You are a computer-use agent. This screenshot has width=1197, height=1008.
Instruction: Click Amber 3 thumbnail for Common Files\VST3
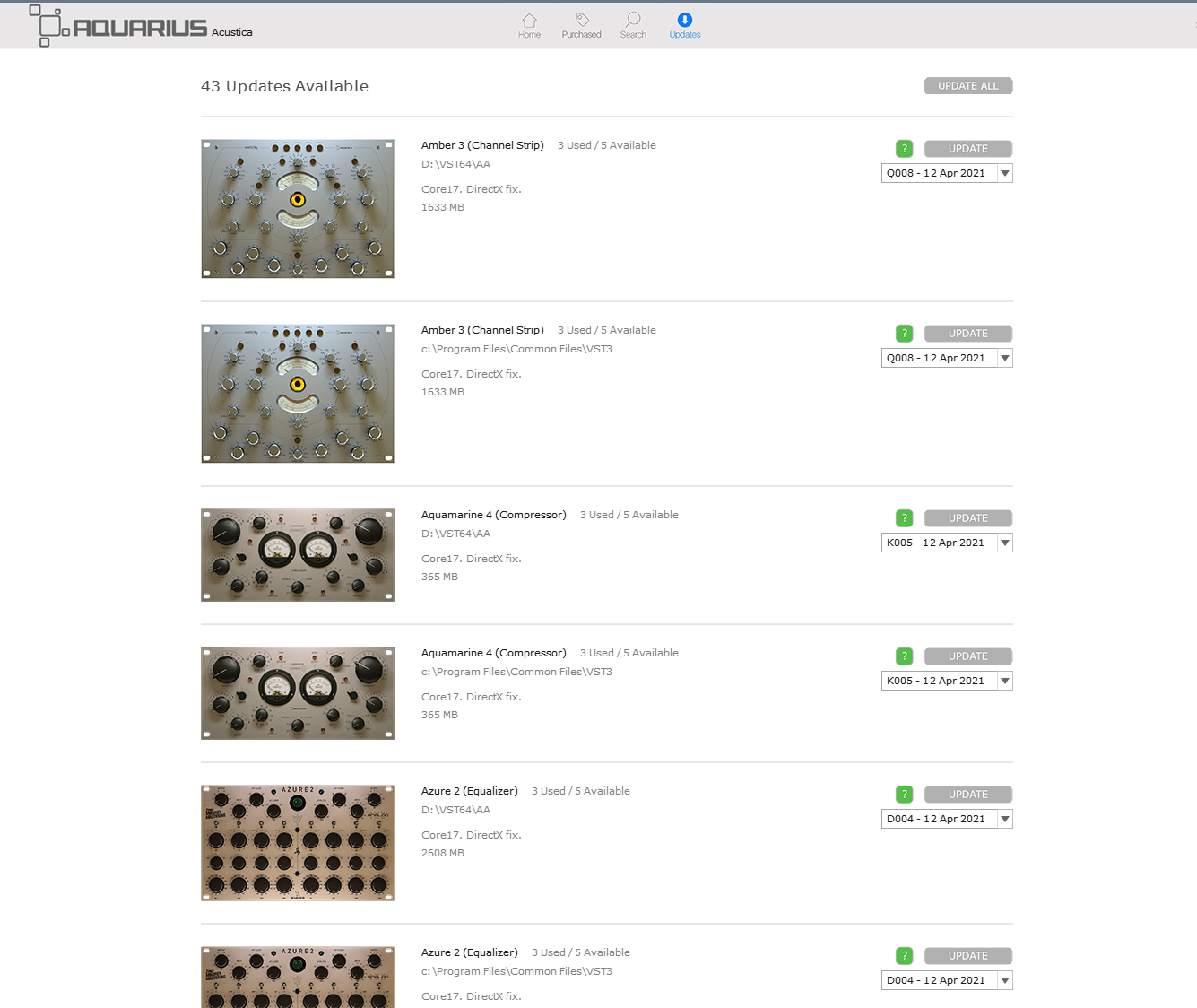[x=298, y=394]
